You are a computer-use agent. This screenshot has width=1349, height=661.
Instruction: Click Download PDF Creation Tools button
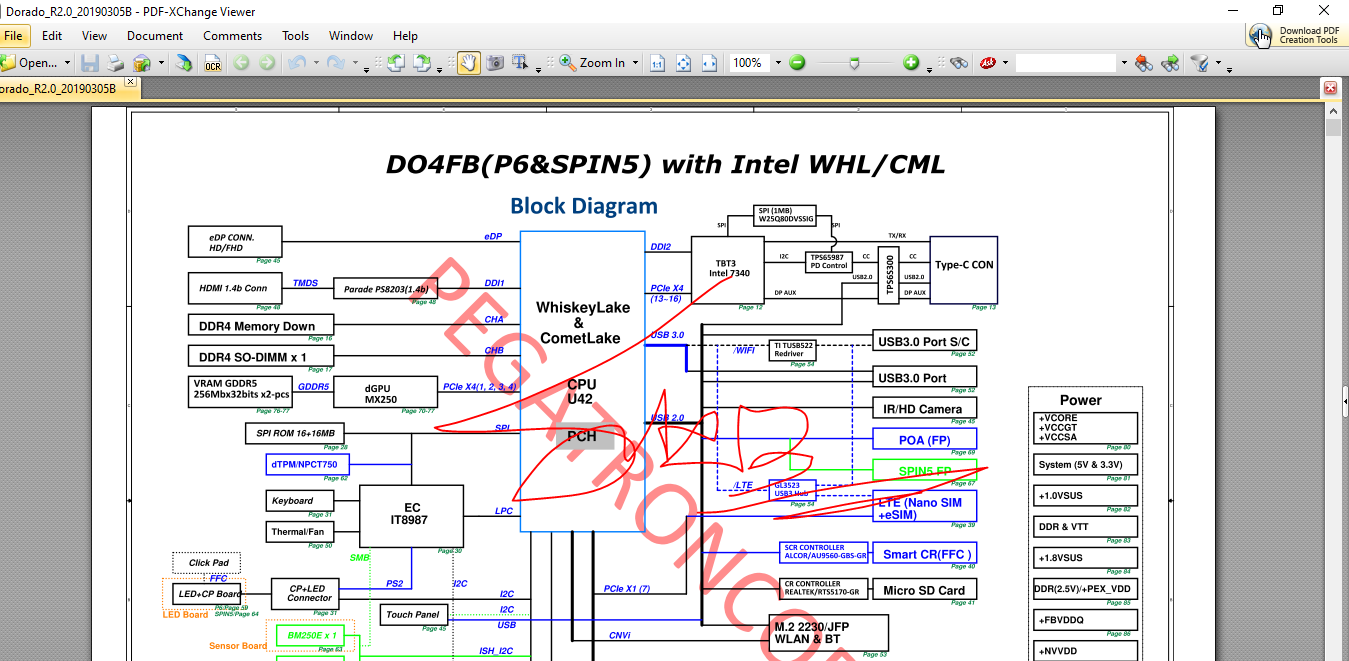(1295, 35)
